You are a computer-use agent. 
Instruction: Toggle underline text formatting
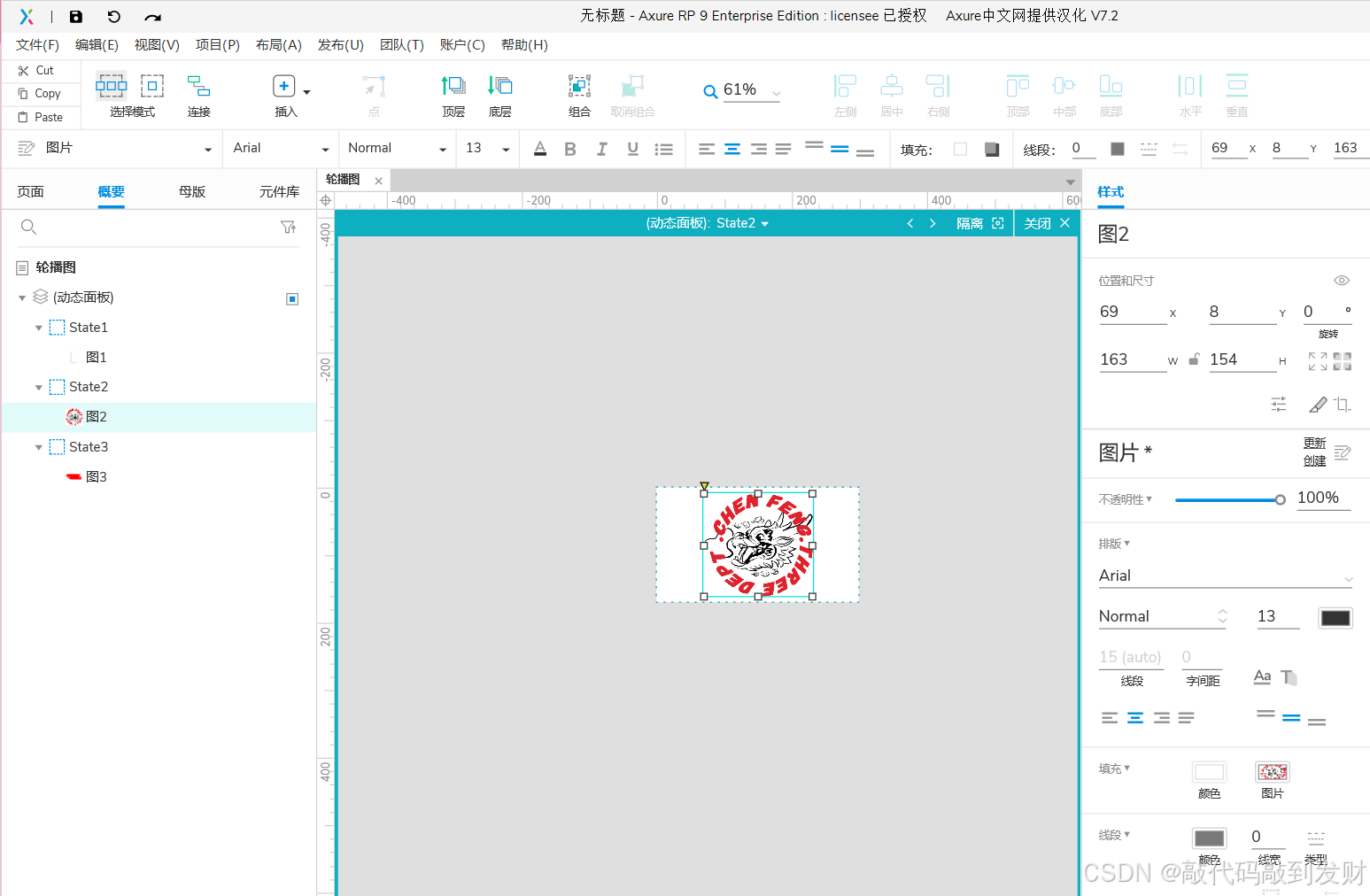tap(632, 149)
